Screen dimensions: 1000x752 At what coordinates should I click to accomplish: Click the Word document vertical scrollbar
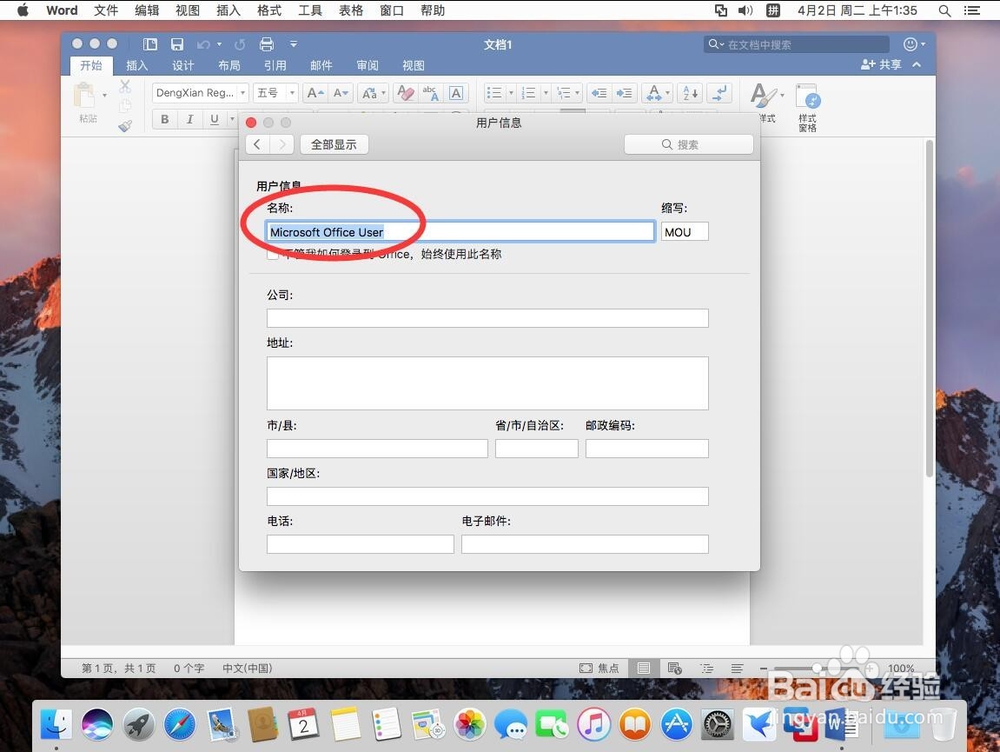pos(929,307)
